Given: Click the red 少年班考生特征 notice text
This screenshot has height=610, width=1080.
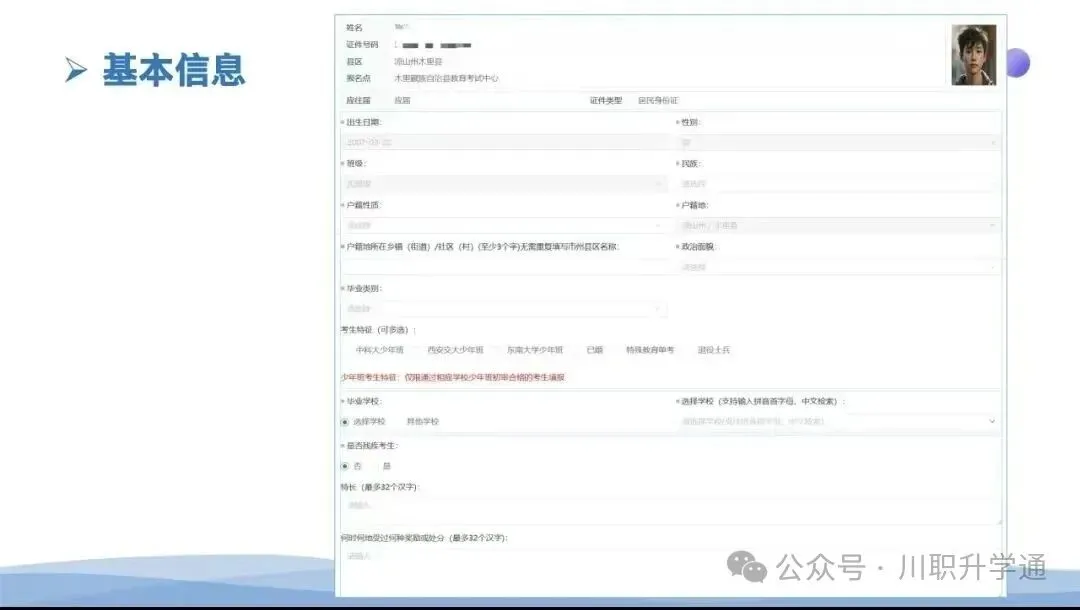Looking at the screenshot, I should (x=453, y=377).
